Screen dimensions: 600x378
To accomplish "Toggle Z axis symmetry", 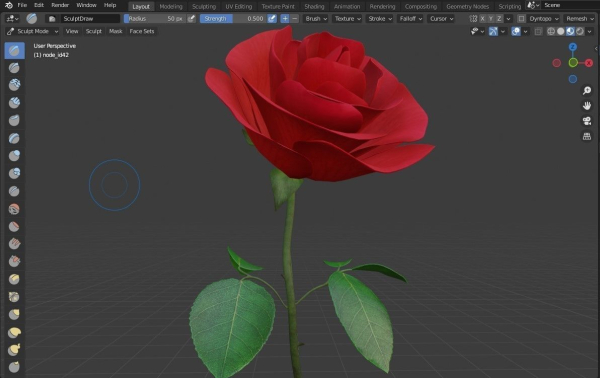I will click(x=499, y=19).
